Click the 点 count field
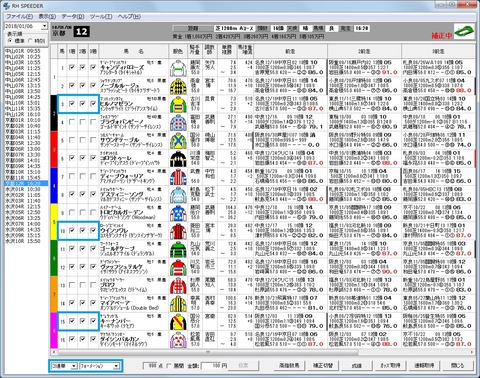 click(150, 366)
